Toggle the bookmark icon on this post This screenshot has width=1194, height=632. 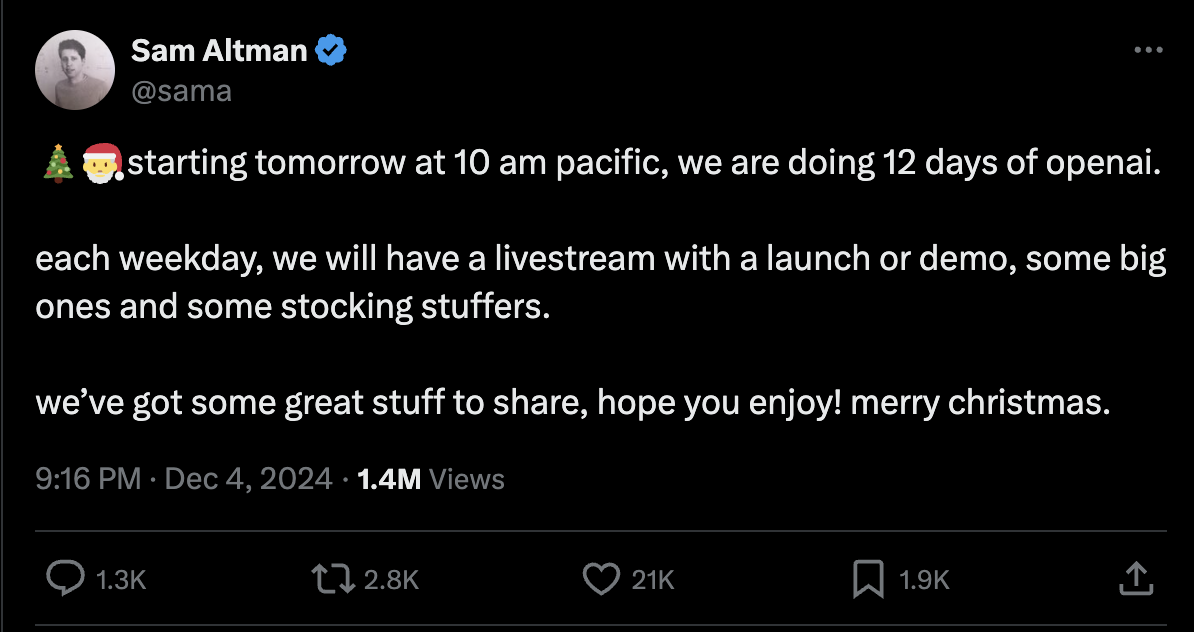[x=866, y=577]
